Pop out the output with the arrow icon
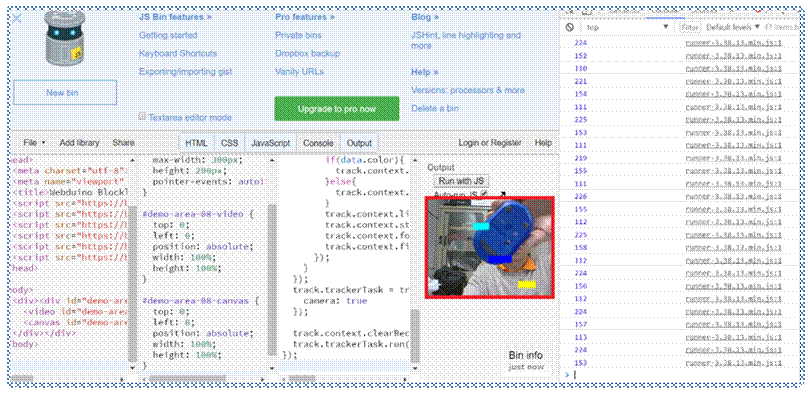 click(502, 194)
